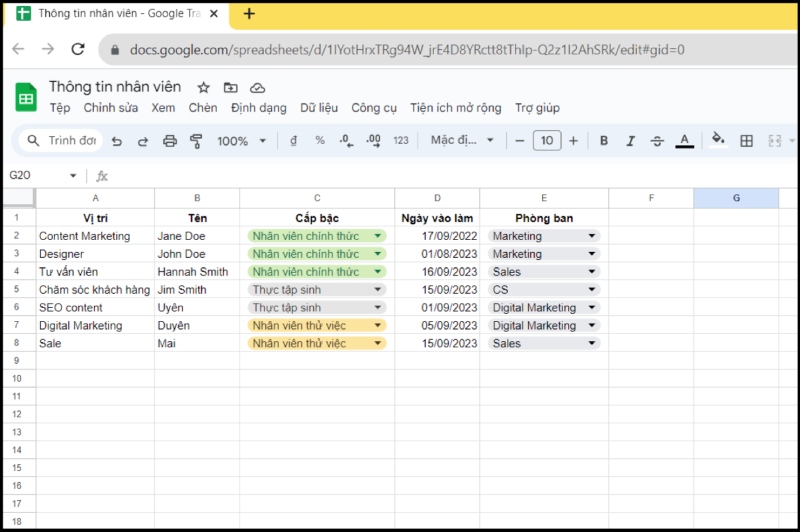Toggle Italic formatting

pyautogui.click(x=631, y=141)
